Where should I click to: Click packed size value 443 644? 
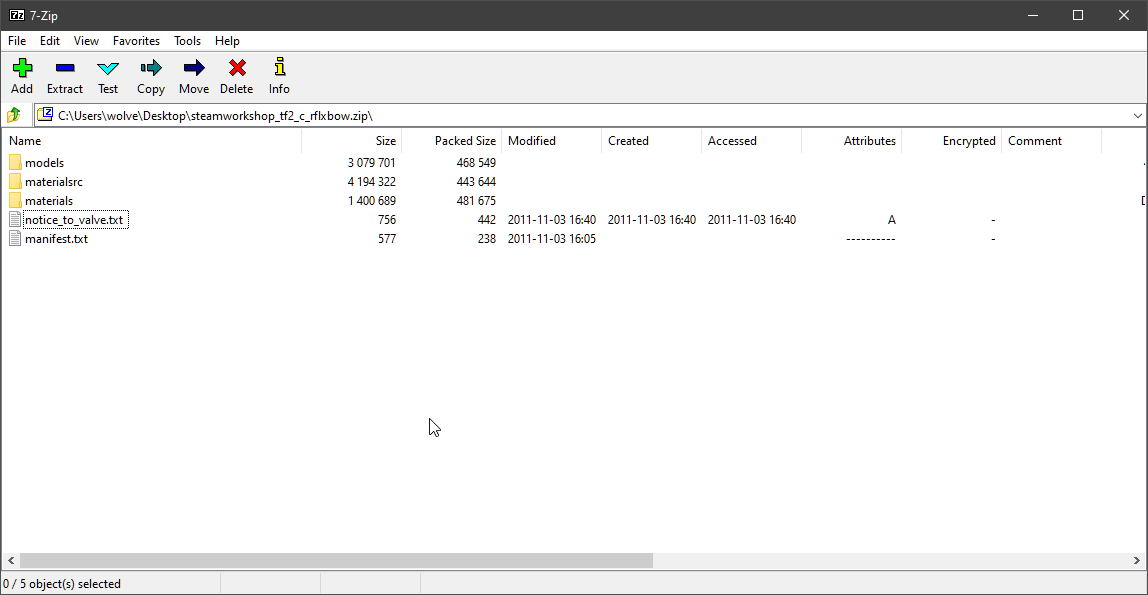[476, 182]
